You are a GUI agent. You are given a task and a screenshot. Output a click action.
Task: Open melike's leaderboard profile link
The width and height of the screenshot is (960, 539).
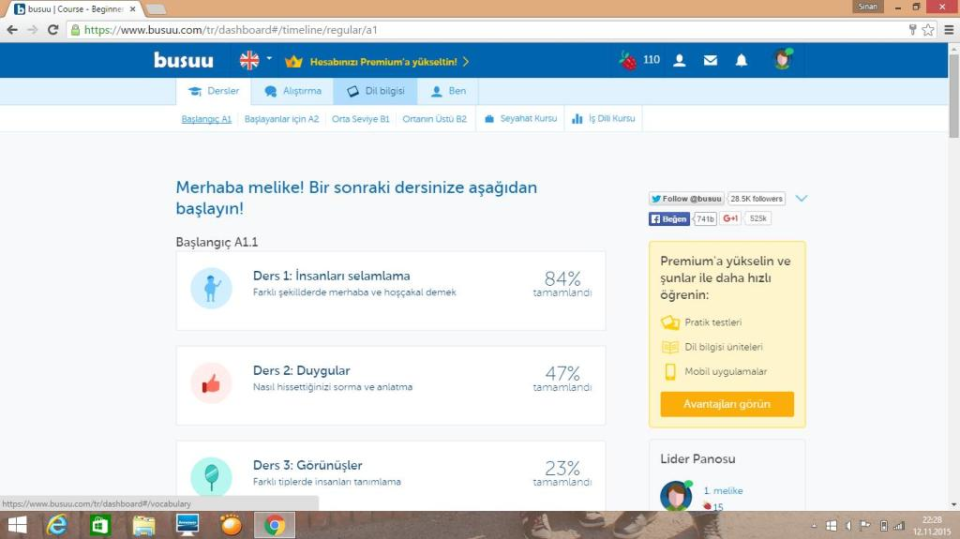723,491
